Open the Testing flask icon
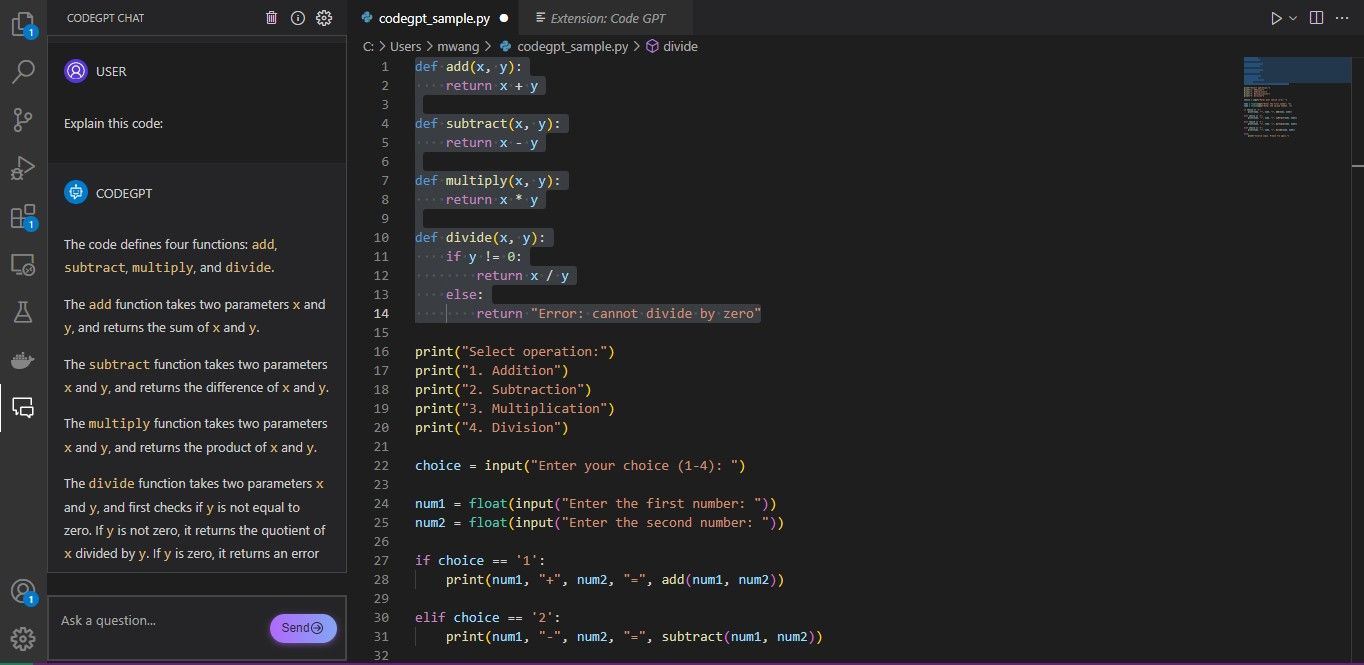The image size is (1364, 665). [x=24, y=312]
